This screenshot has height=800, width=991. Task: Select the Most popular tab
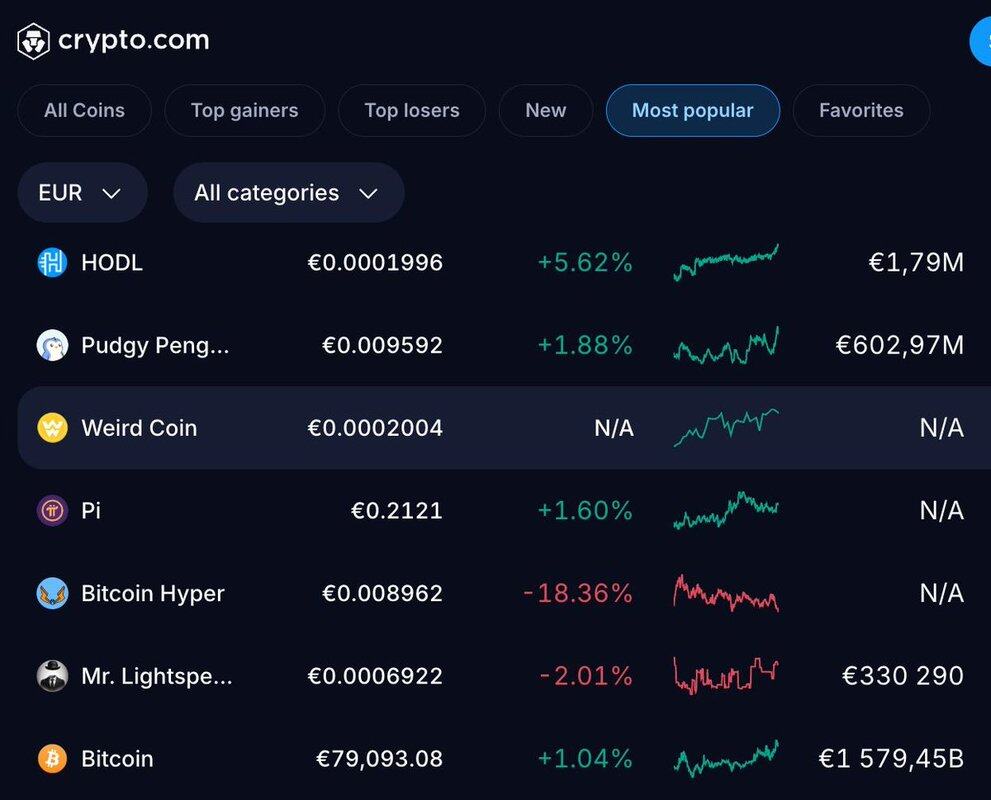(692, 111)
